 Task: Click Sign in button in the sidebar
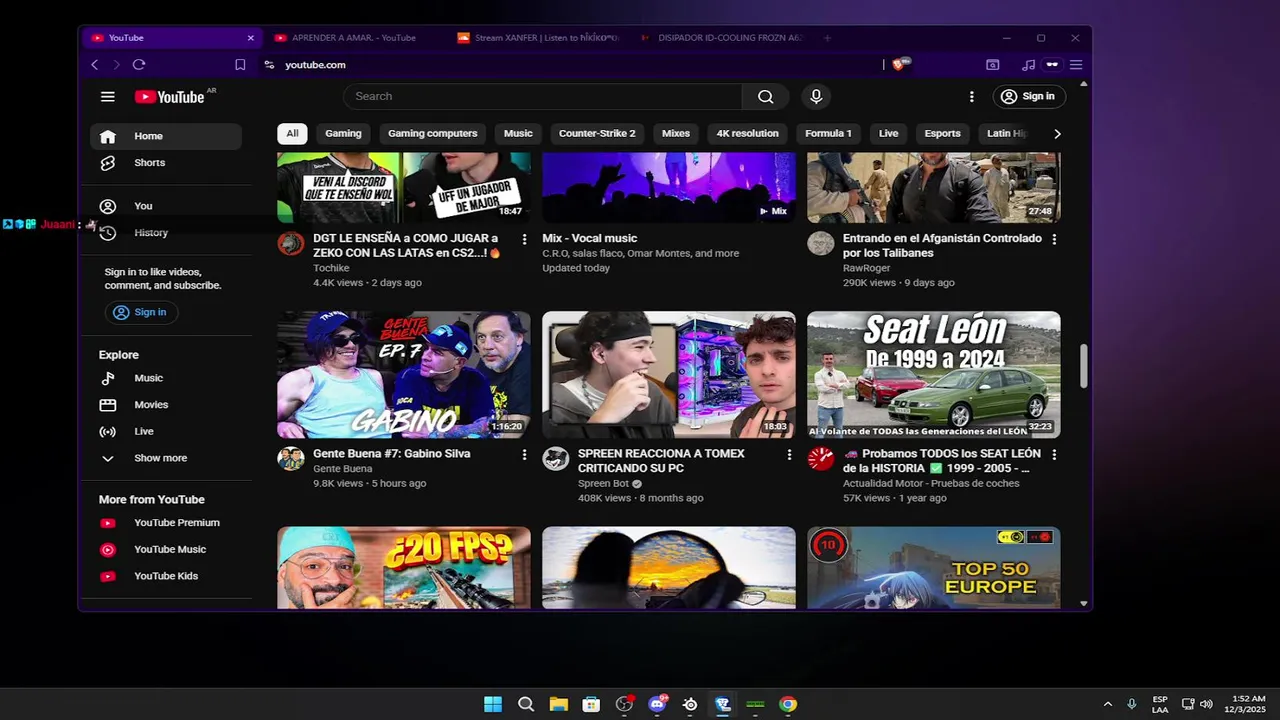[x=141, y=313]
